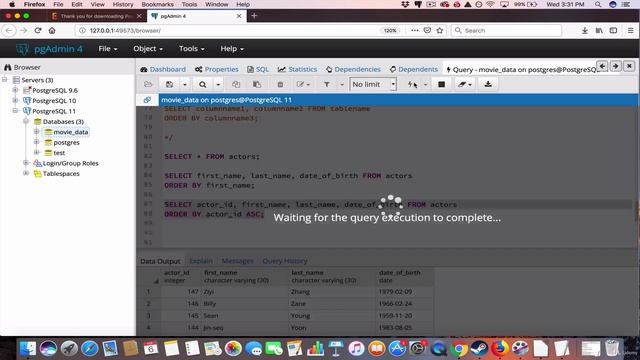Open the pgAdmin Tools menu

[x=191, y=49]
